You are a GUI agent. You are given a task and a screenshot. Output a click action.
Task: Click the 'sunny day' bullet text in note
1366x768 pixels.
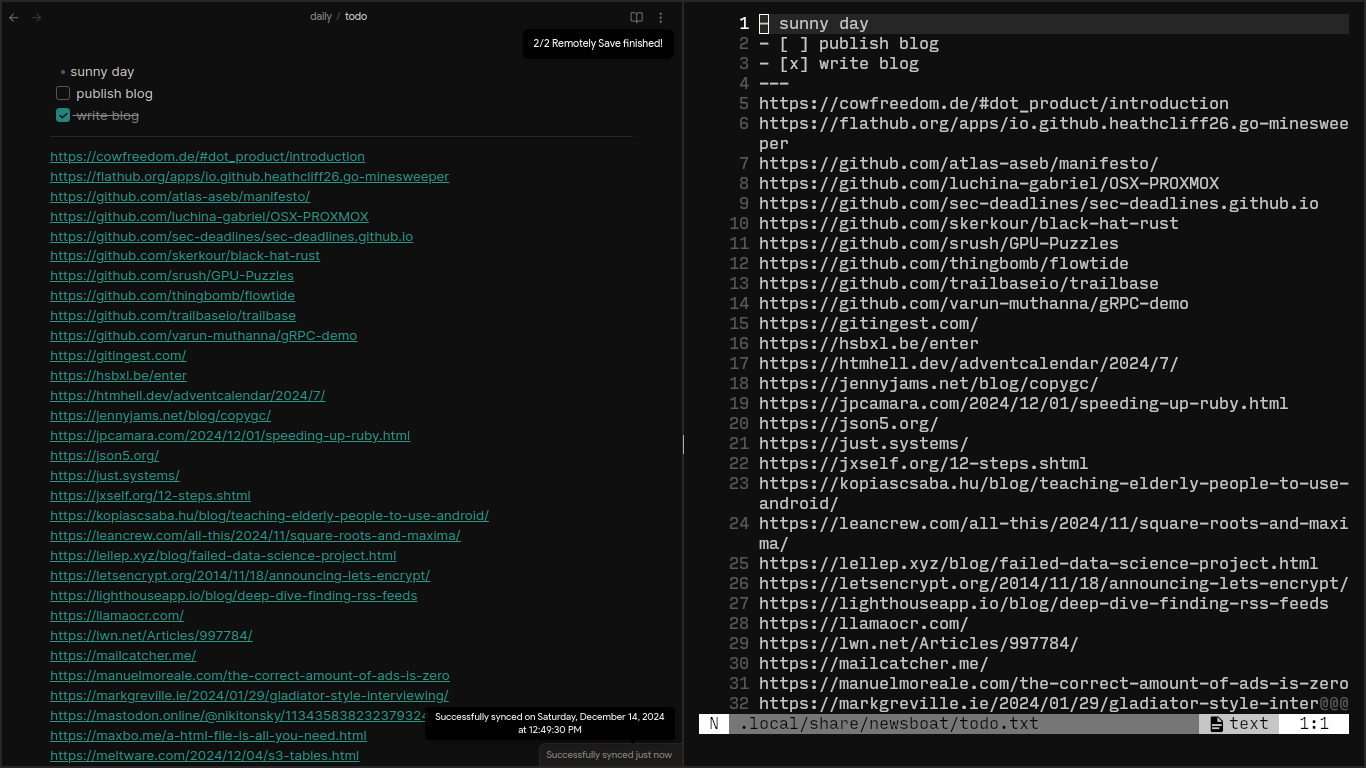pos(102,72)
